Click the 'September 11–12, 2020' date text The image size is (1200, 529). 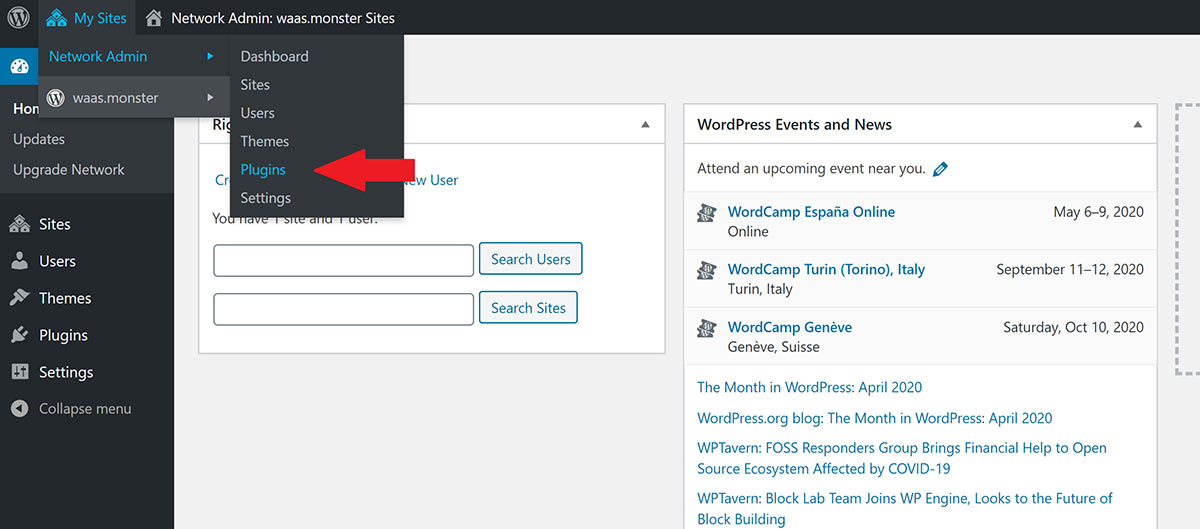click(x=1070, y=270)
